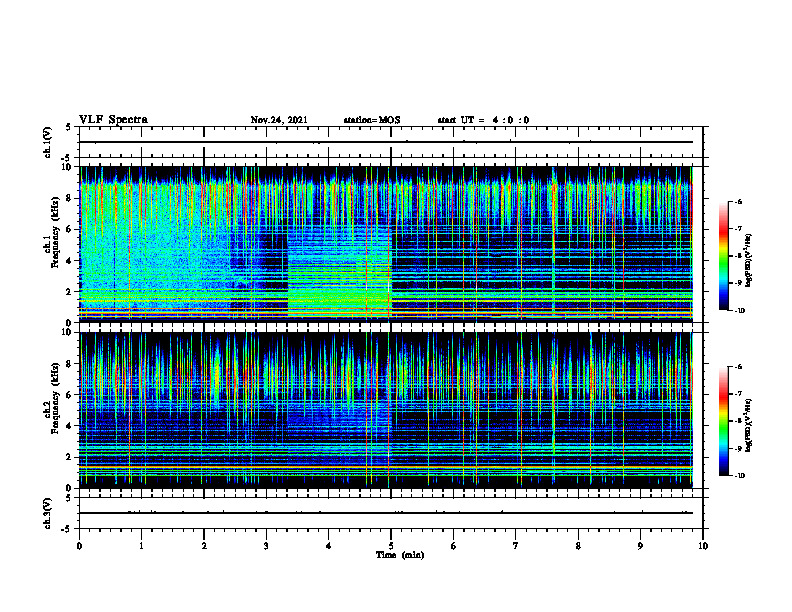Click the time axis tick label "10"
This screenshot has width=792, height=612.
(x=703, y=546)
